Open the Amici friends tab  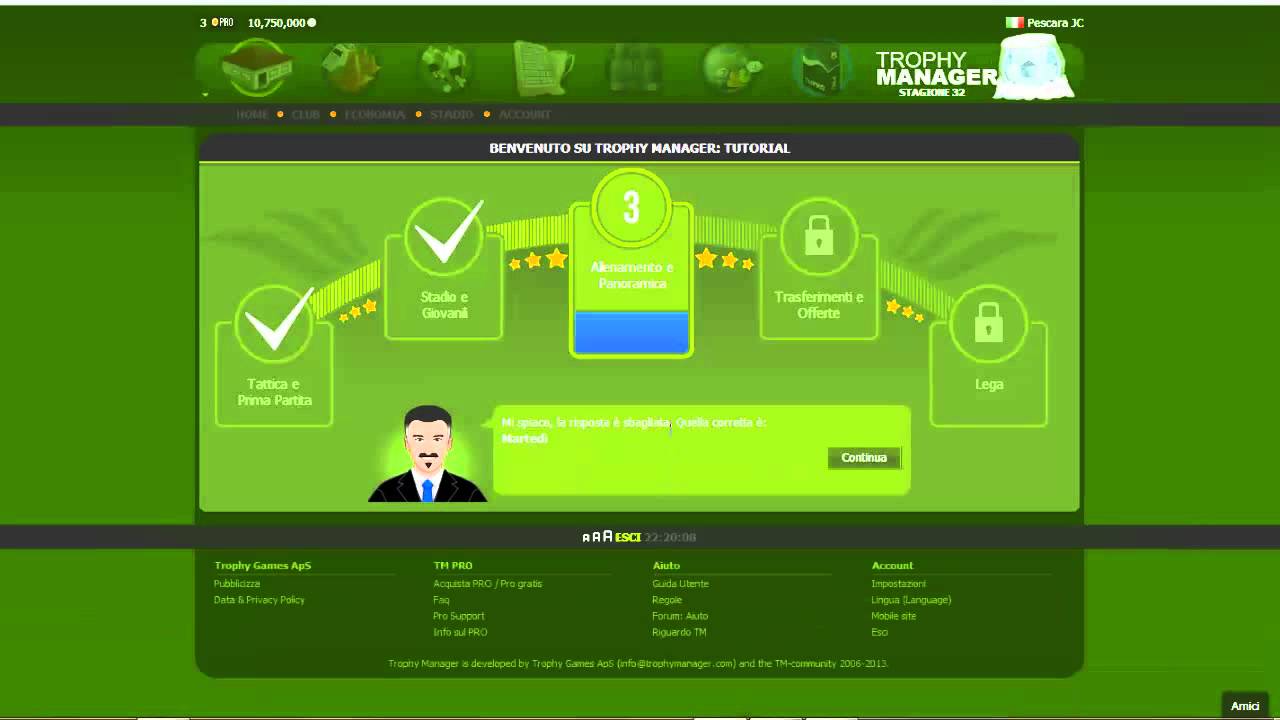(x=1245, y=706)
